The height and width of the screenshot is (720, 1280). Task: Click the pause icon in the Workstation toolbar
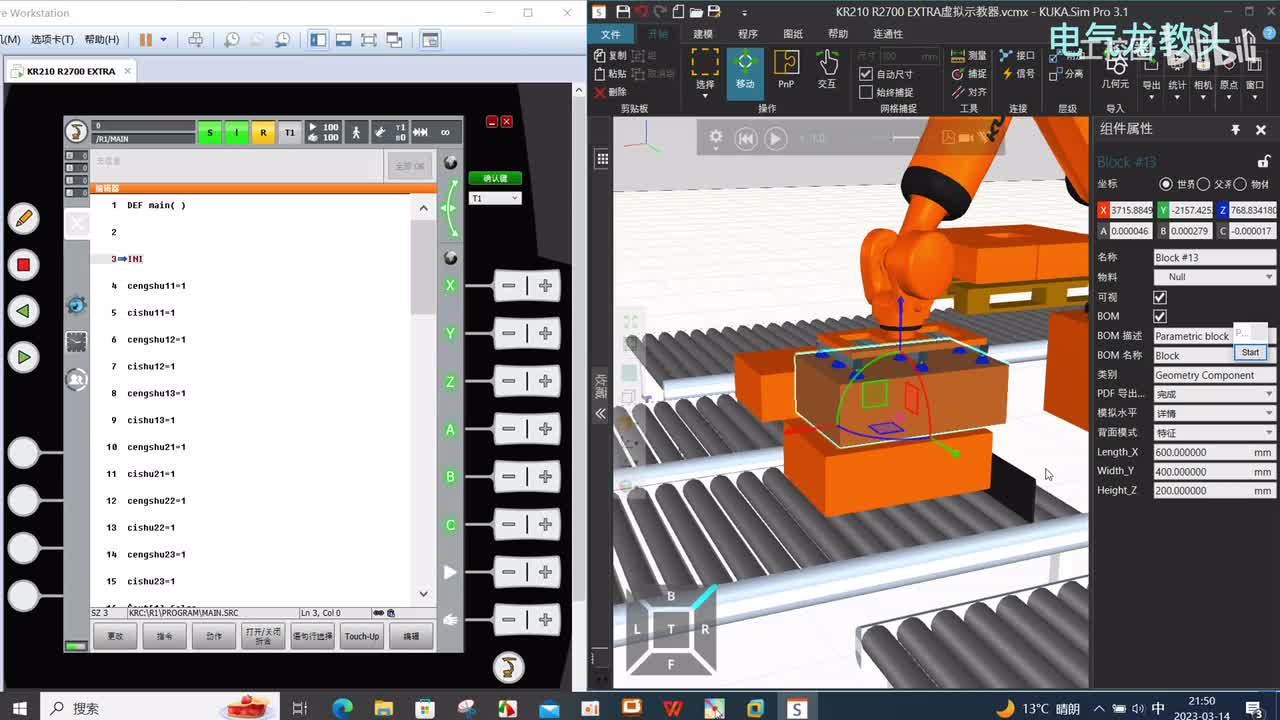coord(145,40)
